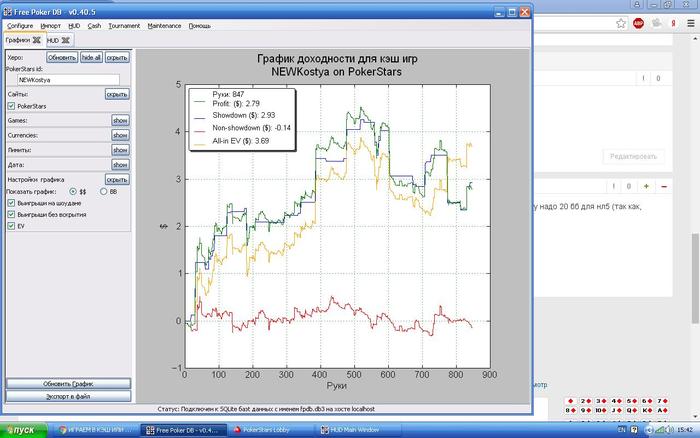The image size is (700, 438).
Task: Click the All-in EV legend entry
Action: (241, 141)
